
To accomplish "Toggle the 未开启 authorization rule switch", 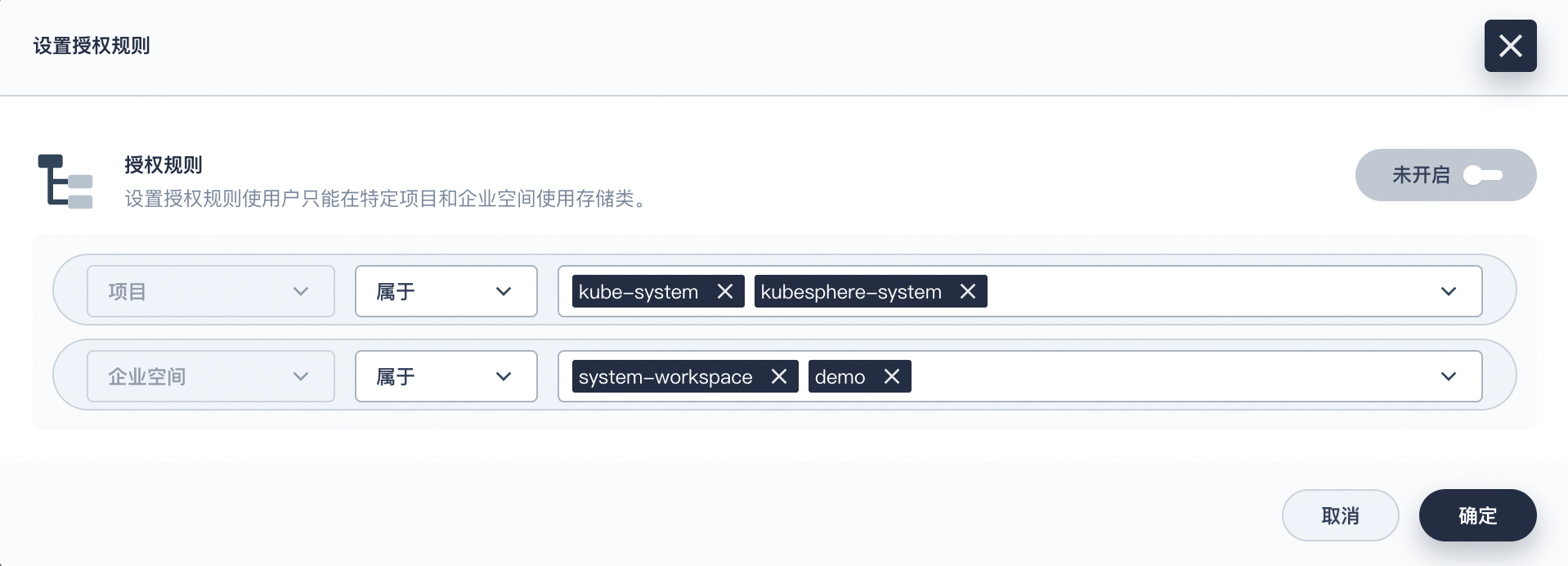I will tap(1445, 175).
